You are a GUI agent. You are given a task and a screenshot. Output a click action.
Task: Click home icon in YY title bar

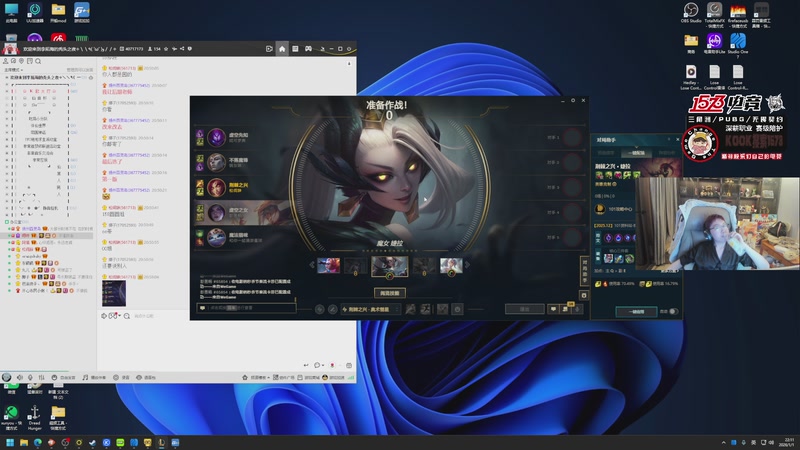coord(282,49)
